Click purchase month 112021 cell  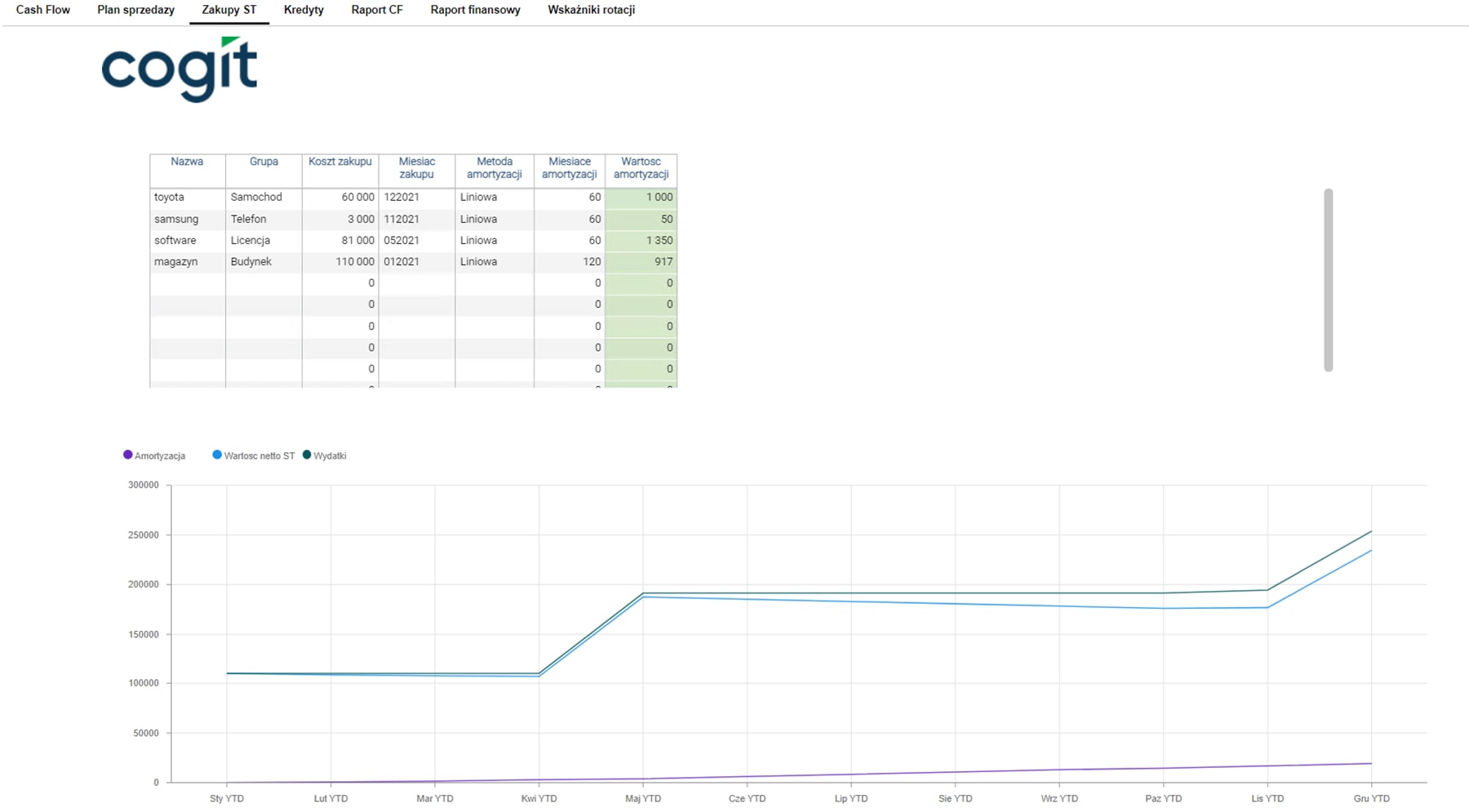pos(417,219)
